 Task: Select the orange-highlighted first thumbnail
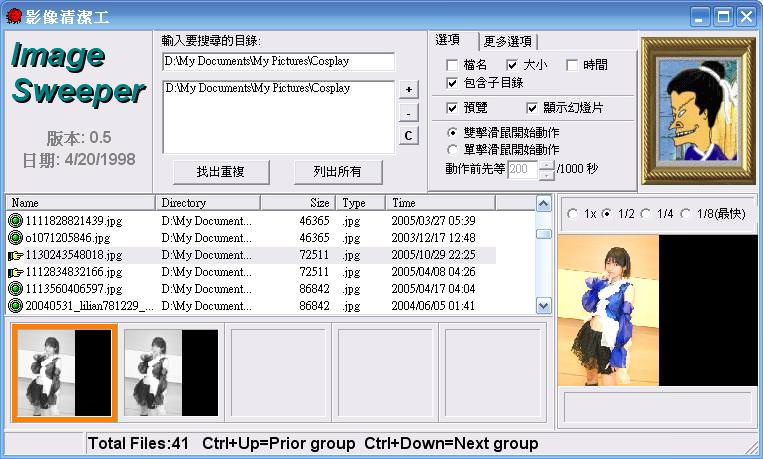click(x=65, y=373)
